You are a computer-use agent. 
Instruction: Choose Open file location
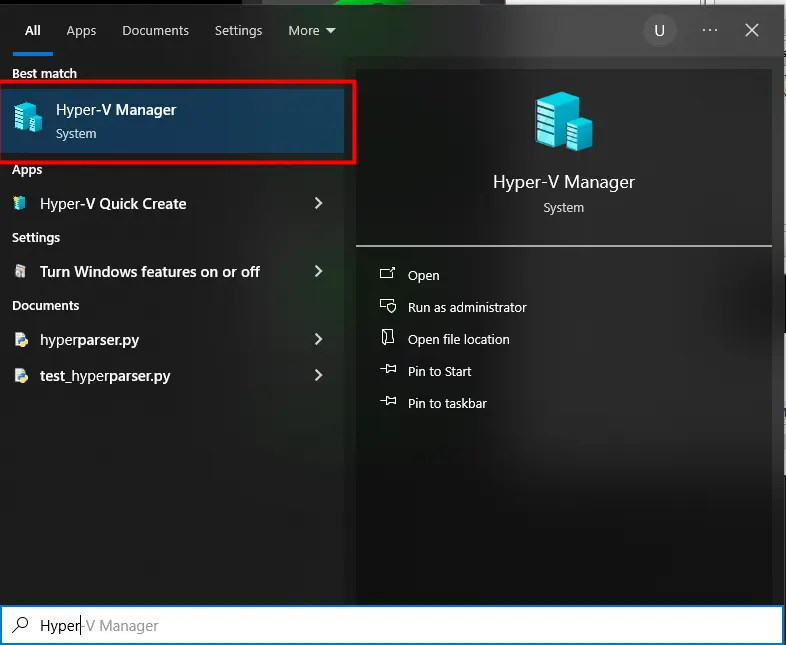[459, 340]
